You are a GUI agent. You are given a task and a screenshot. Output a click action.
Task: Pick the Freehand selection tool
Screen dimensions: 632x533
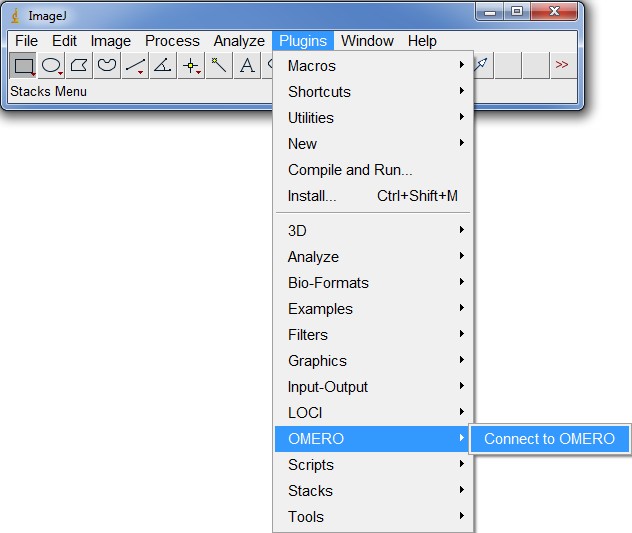click(x=107, y=66)
